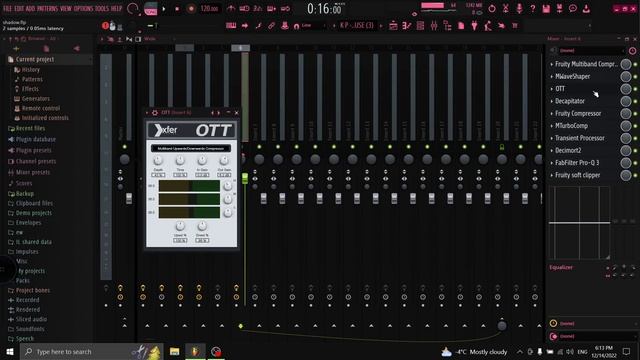
Task: Open slot menu arrow beside Decimort2
Action: [551, 151]
